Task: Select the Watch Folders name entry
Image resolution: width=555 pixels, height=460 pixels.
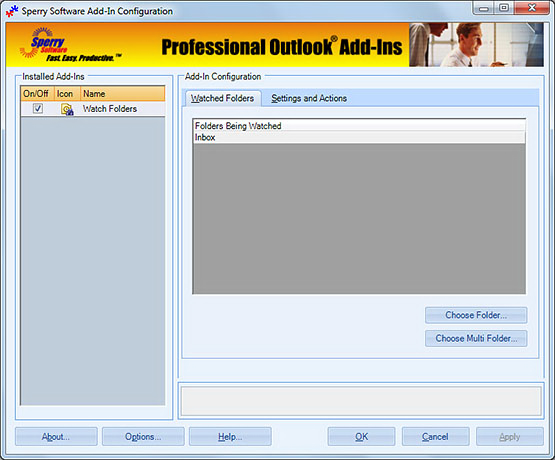Action: point(110,109)
